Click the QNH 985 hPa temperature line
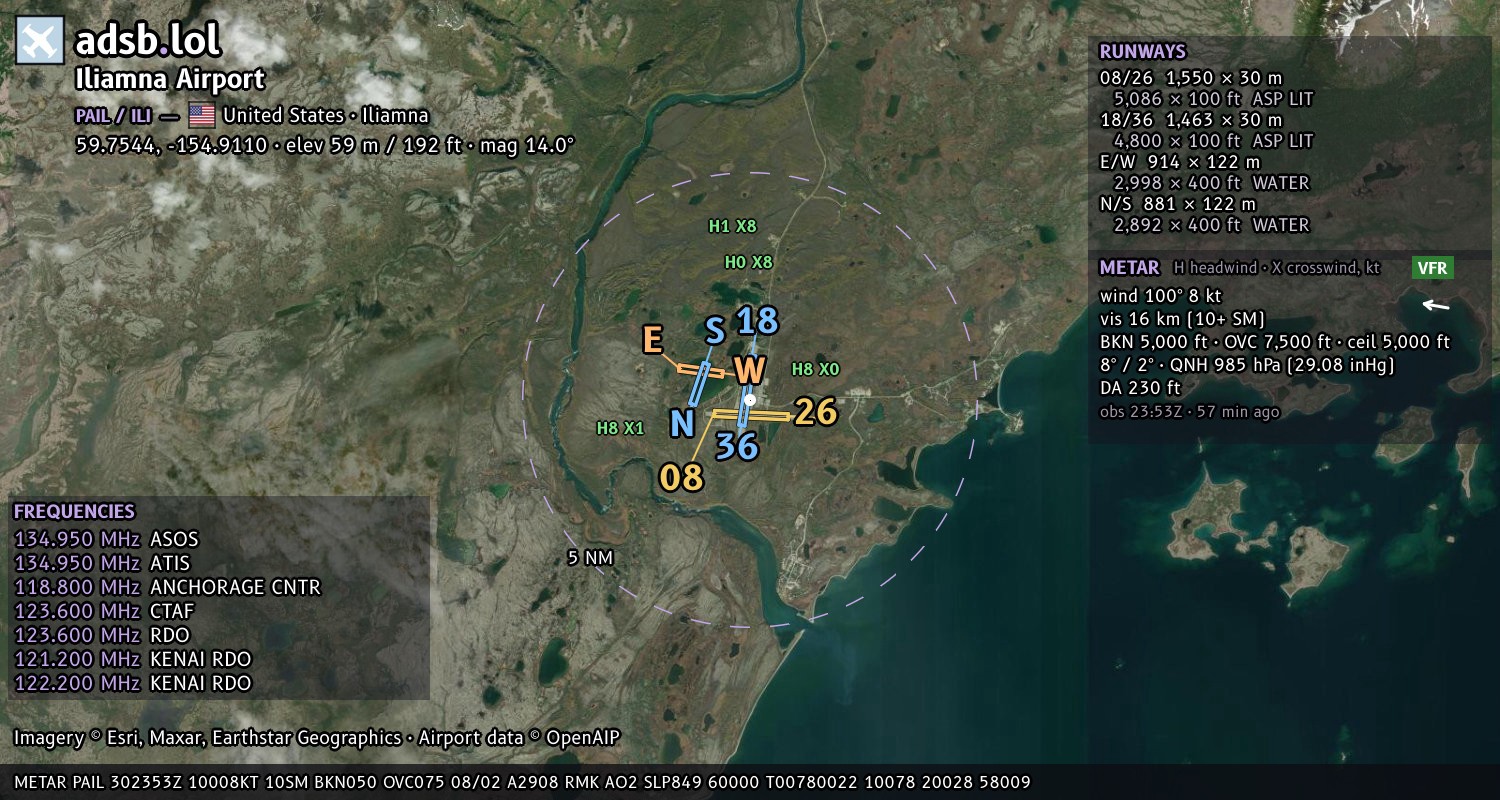The image size is (1500, 800). [1247, 365]
